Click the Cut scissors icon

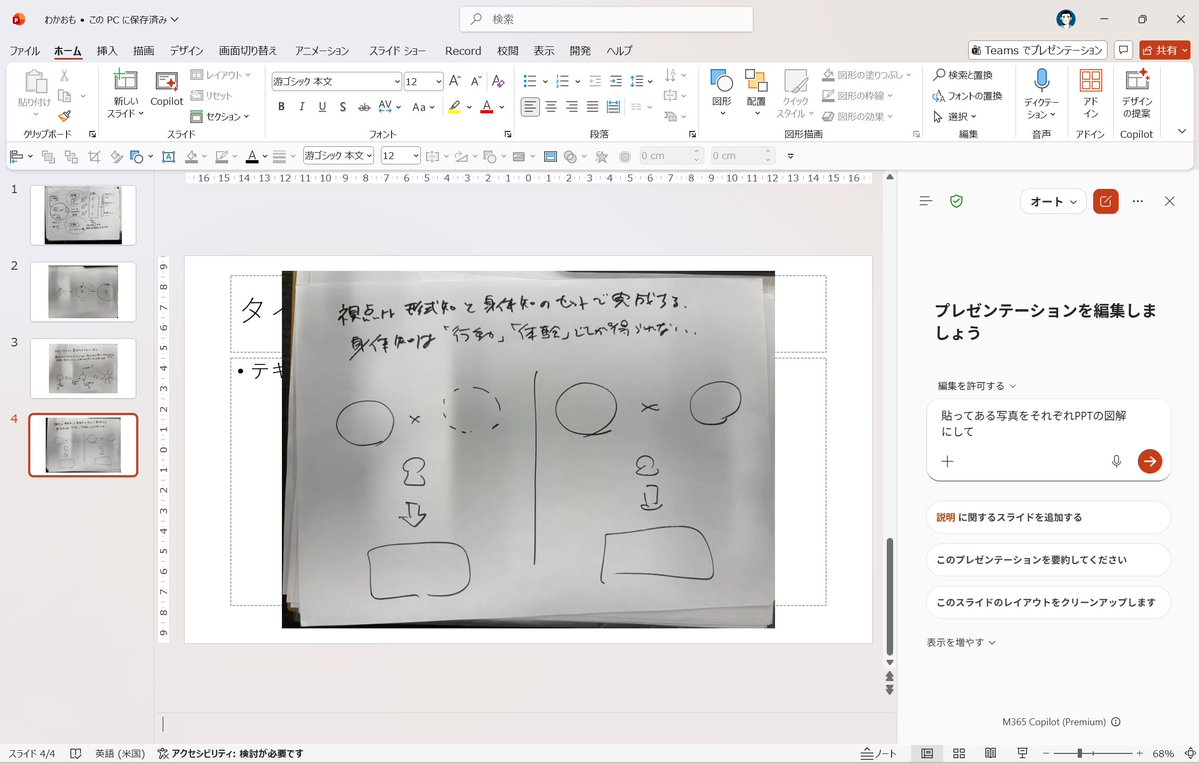[x=65, y=75]
